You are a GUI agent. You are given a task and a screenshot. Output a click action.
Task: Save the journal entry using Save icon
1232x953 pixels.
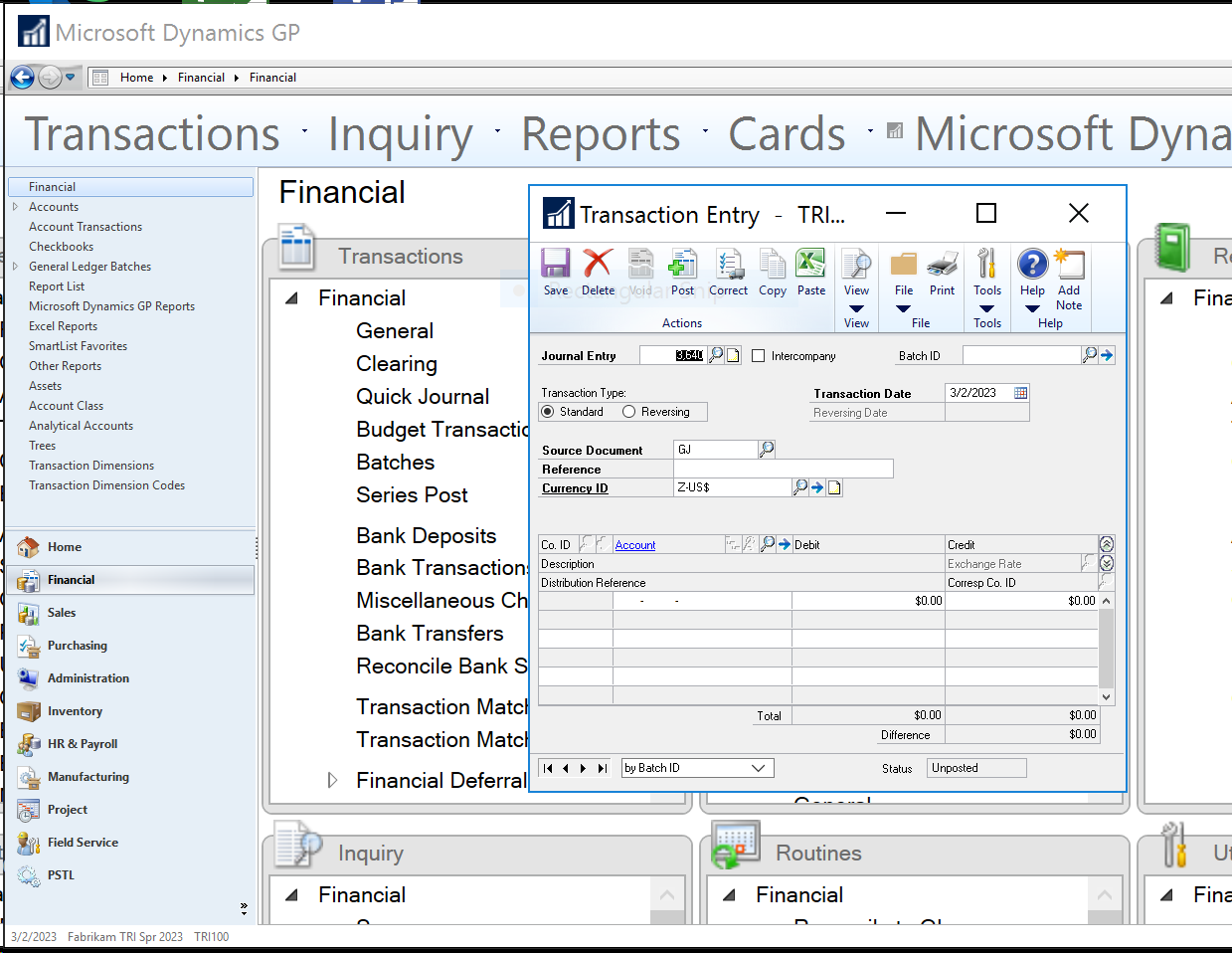tap(555, 272)
